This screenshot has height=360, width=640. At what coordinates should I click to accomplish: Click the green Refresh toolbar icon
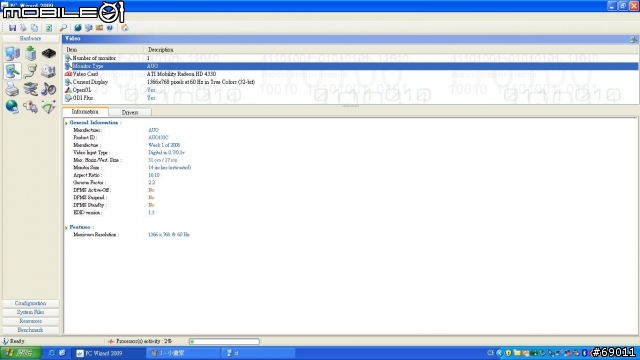tap(49, 28)
